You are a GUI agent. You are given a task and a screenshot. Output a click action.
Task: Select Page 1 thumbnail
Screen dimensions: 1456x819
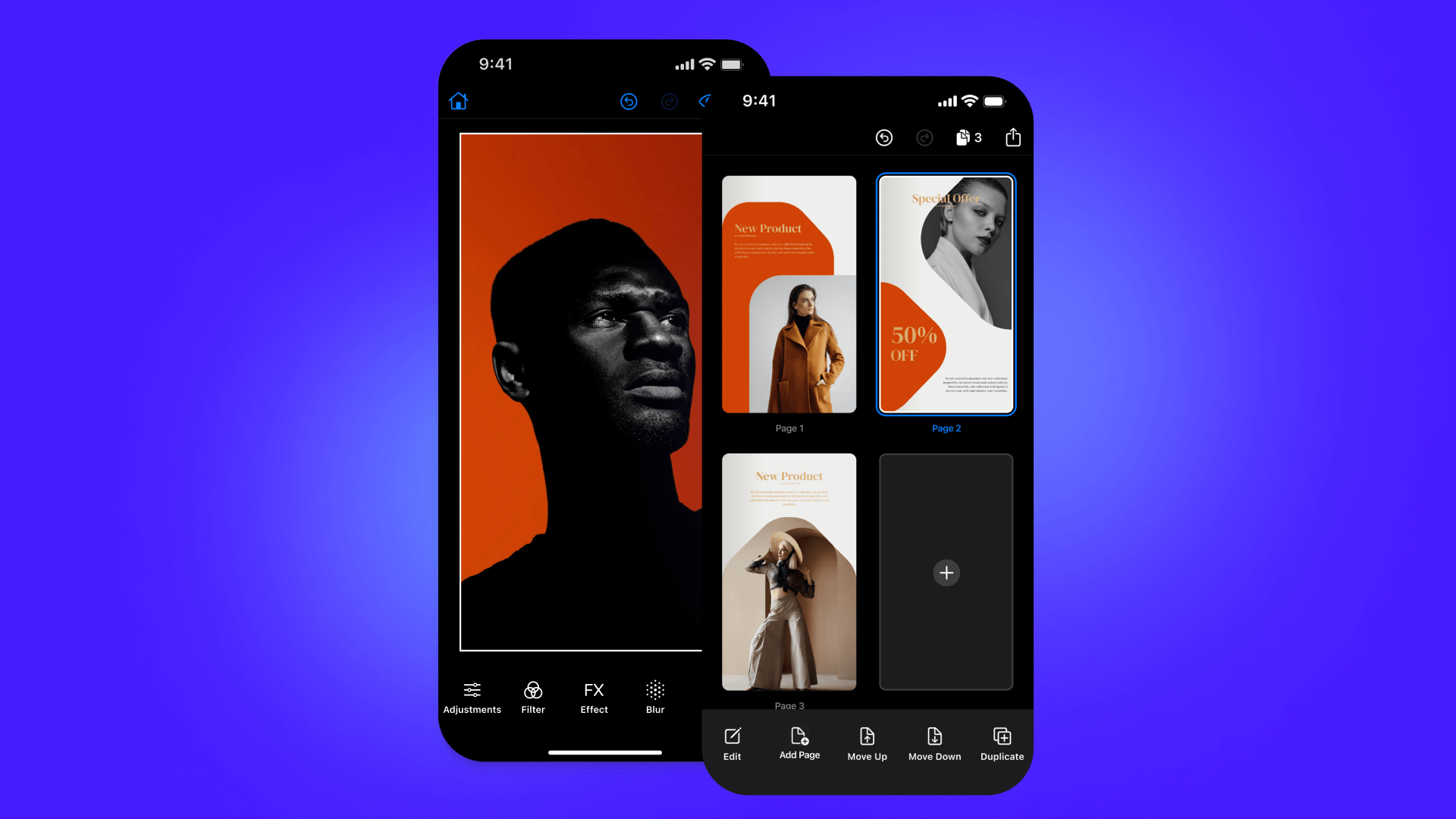(789, 294)
